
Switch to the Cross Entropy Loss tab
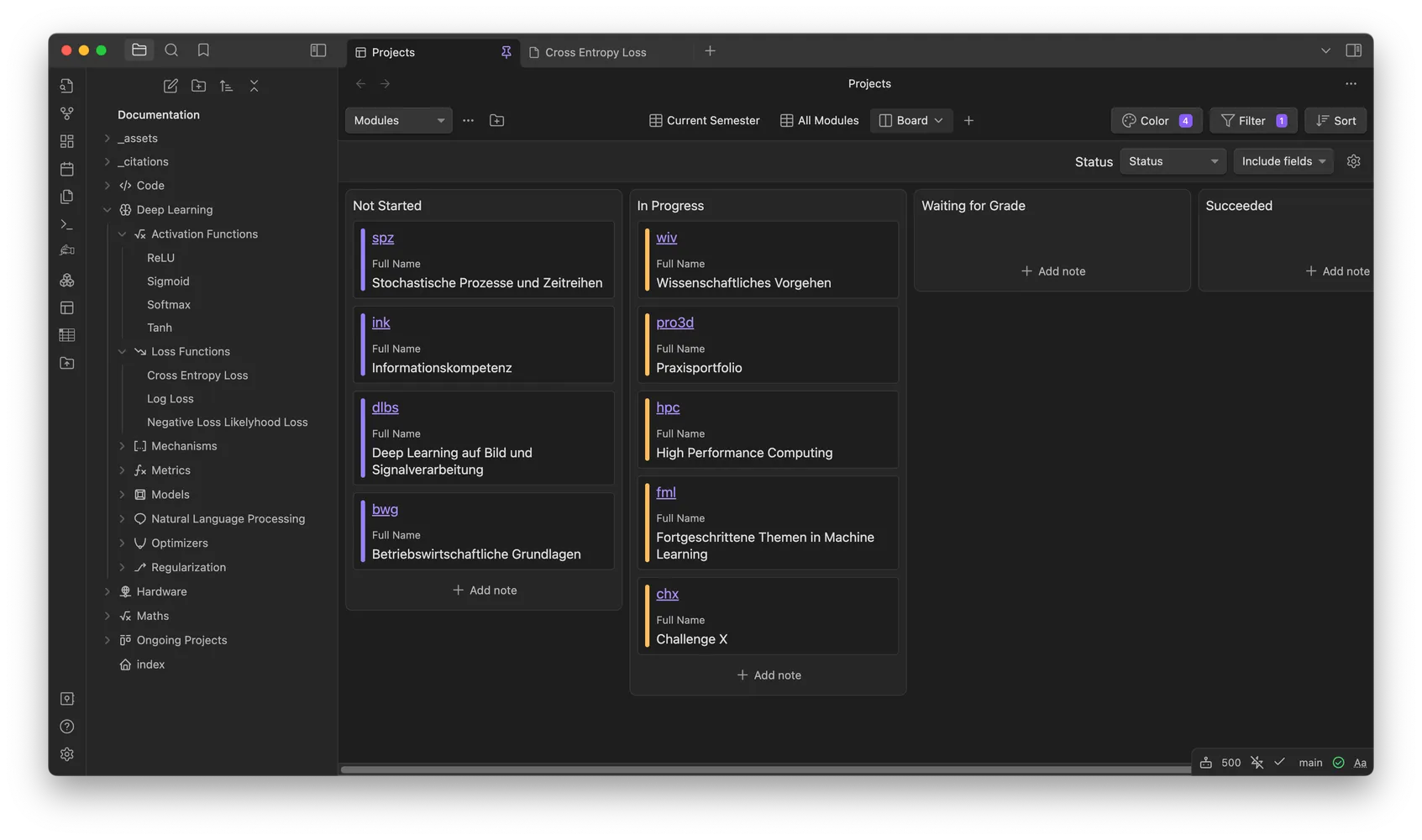pyautogui.click(x=595, y=51)
